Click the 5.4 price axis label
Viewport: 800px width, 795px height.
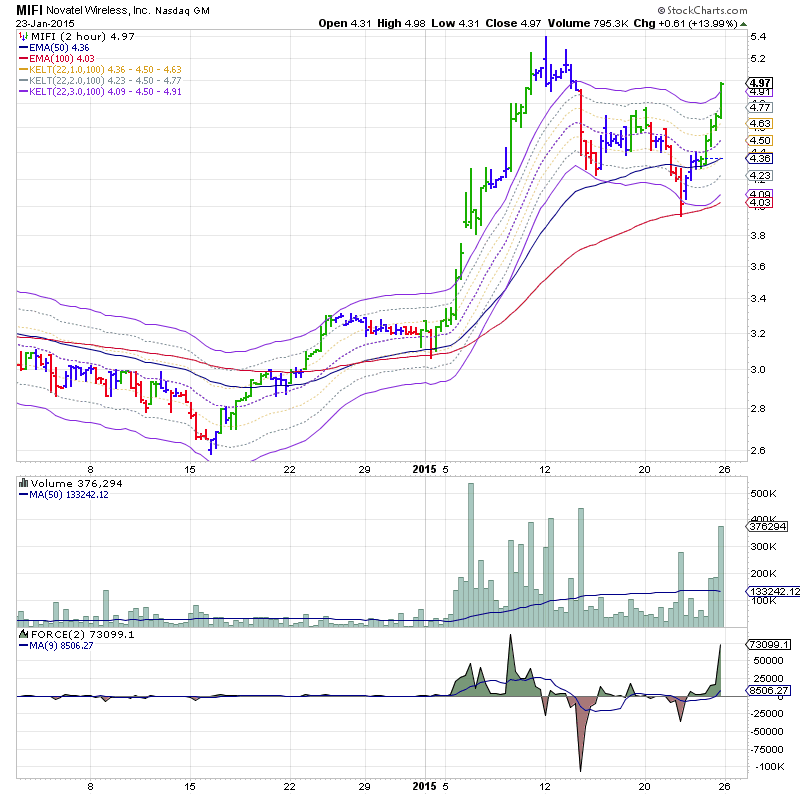[x=758, y=37]
